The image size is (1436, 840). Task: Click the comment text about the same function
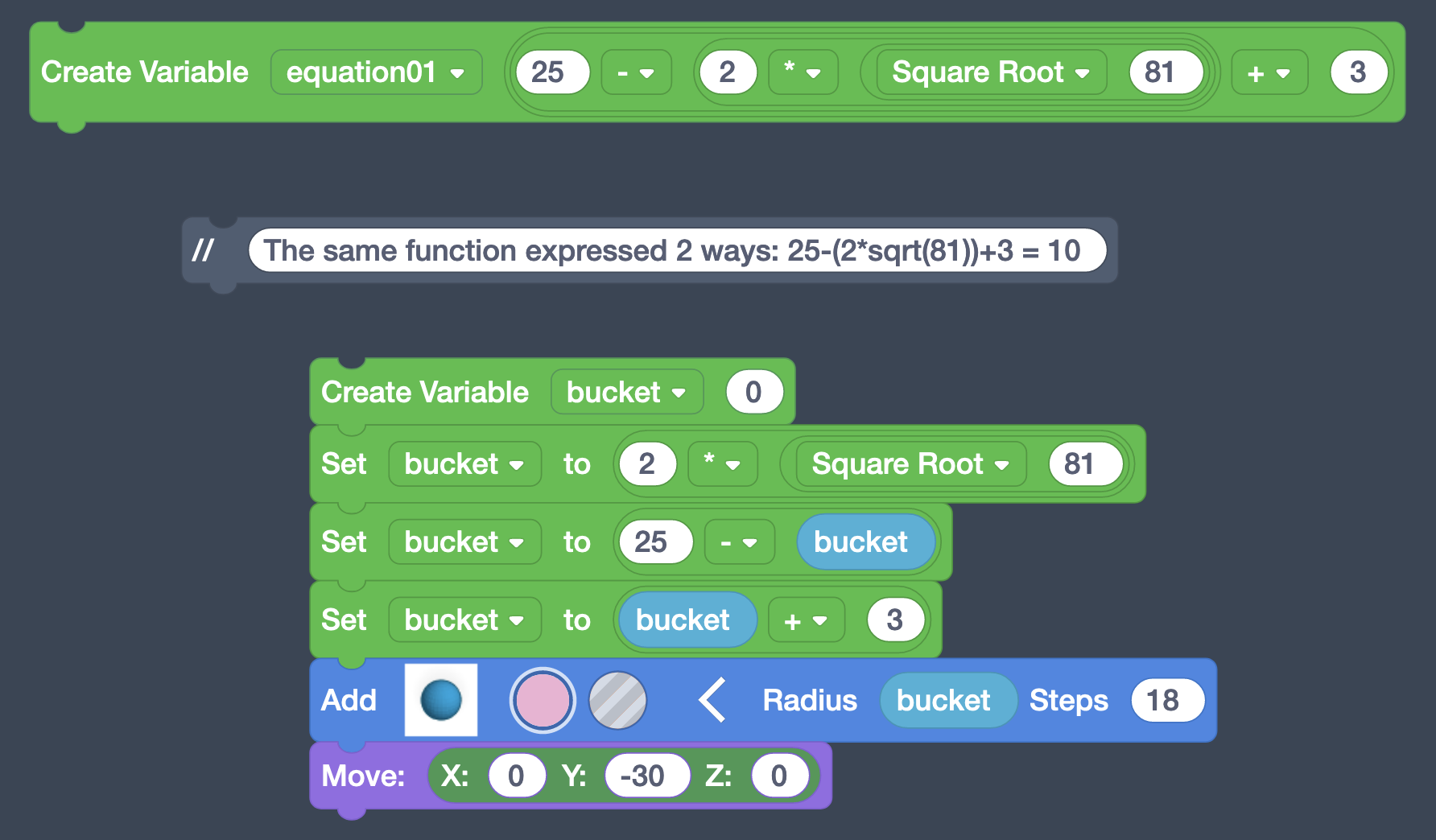point(682,250)
